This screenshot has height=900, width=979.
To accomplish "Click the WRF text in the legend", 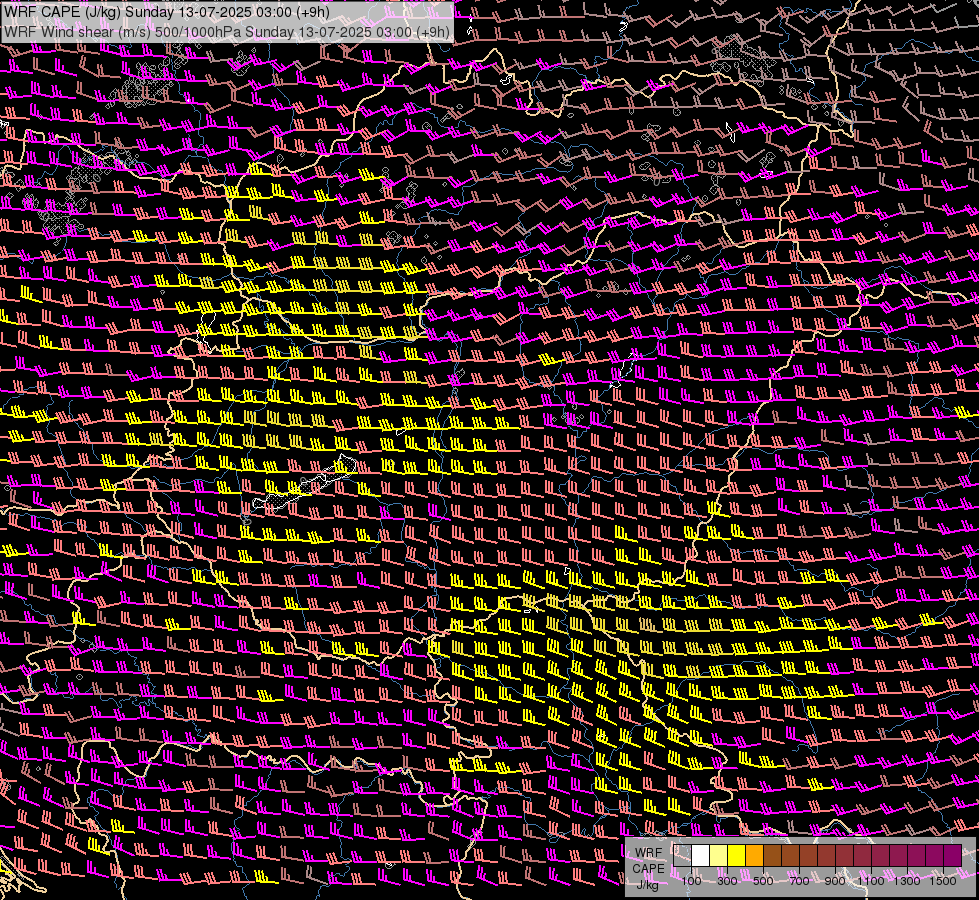I will (x=649, y=853).
